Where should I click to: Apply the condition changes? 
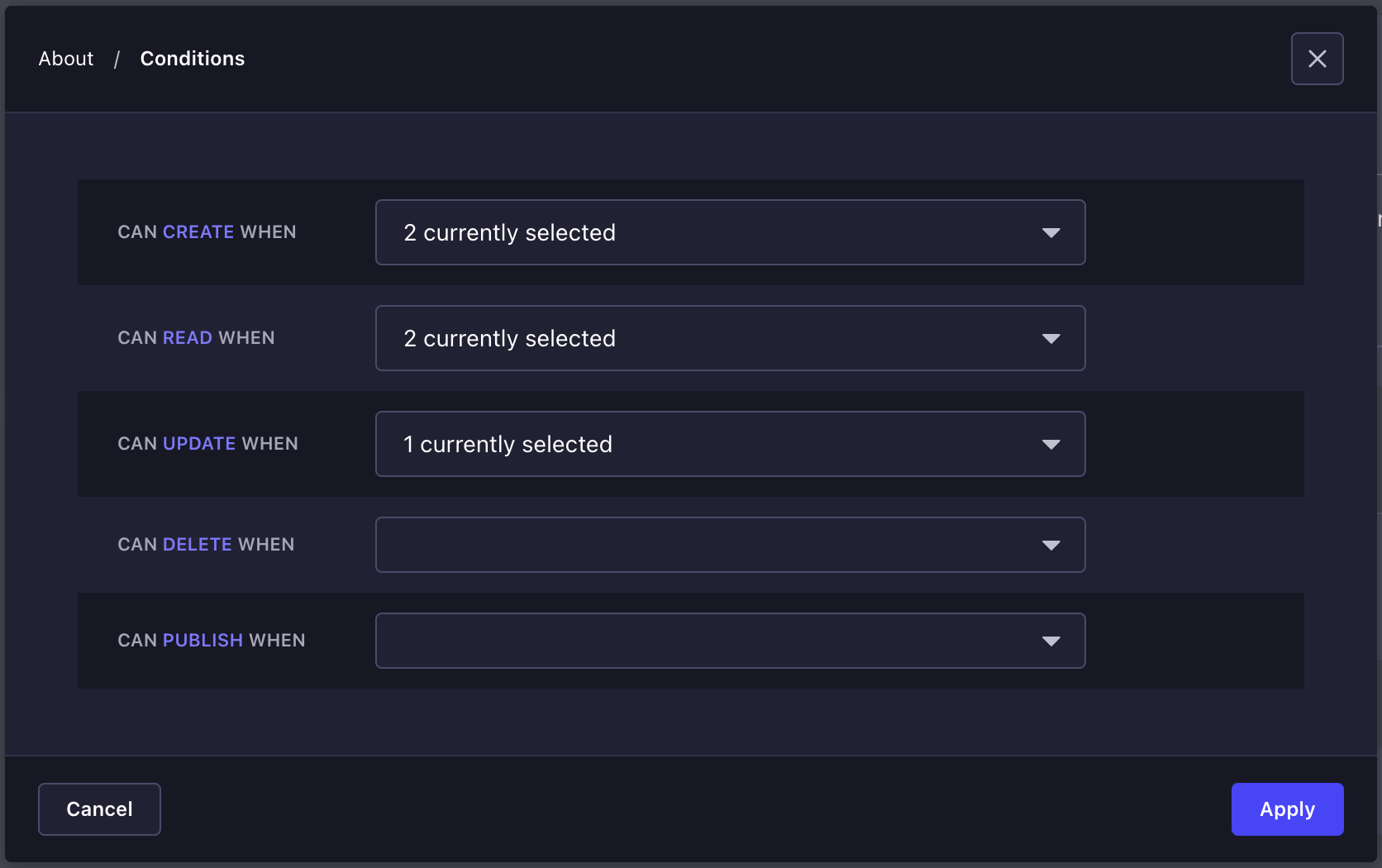[x=1286, y=809]
